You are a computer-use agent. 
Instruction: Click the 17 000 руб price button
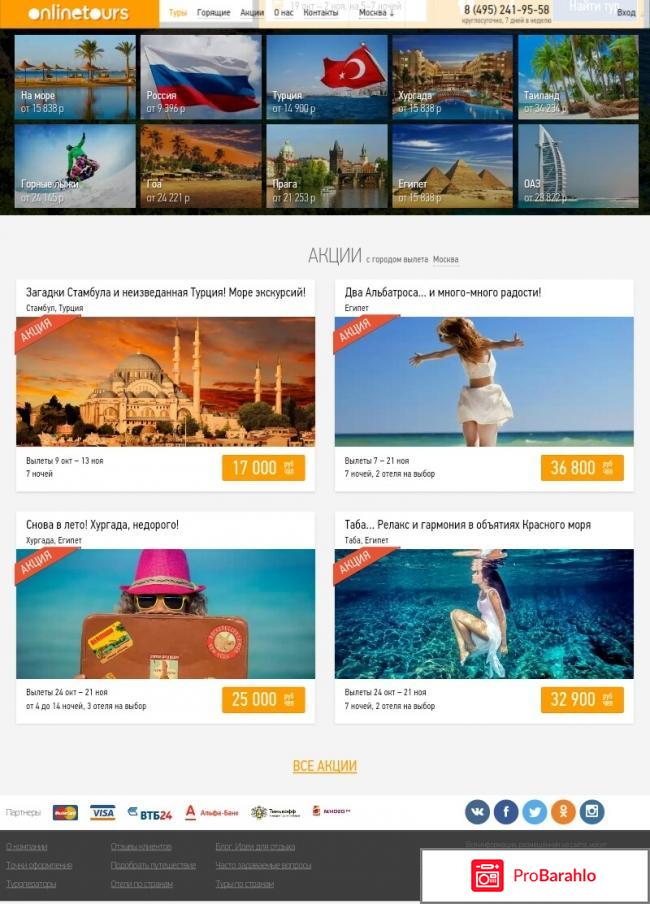click(x=264, y=468)
